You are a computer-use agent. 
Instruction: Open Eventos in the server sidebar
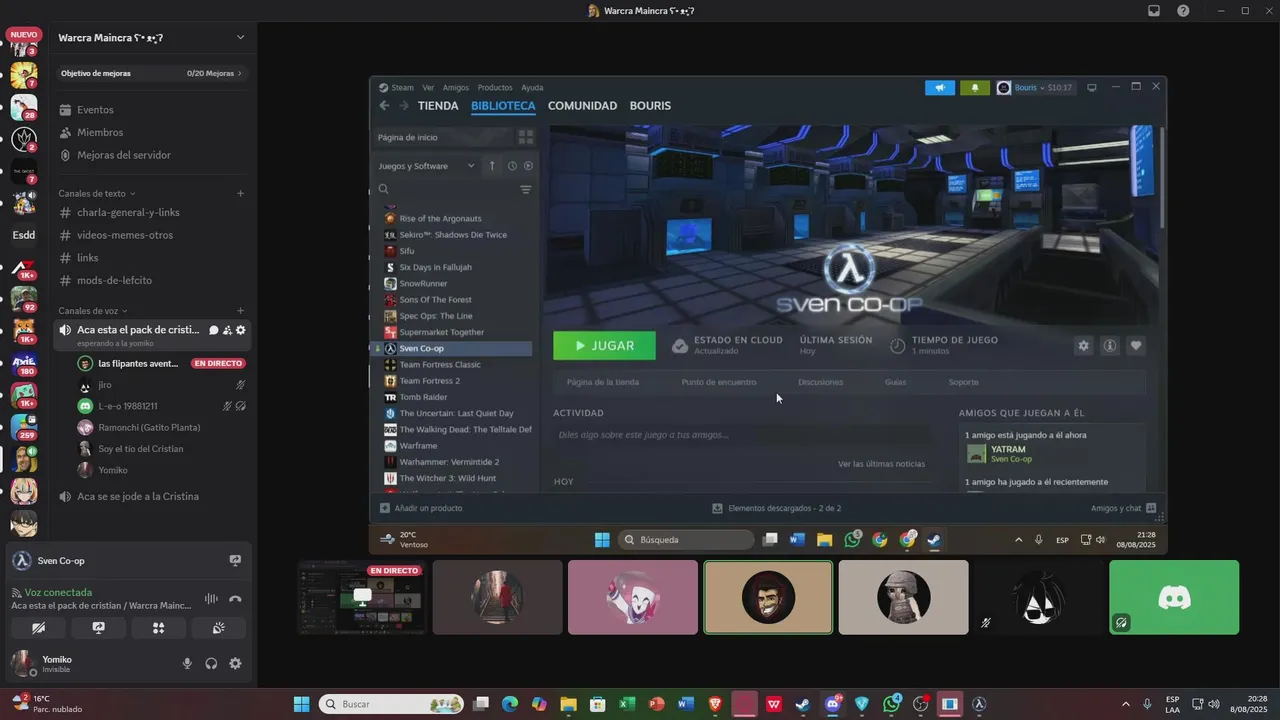coord(151,110)
